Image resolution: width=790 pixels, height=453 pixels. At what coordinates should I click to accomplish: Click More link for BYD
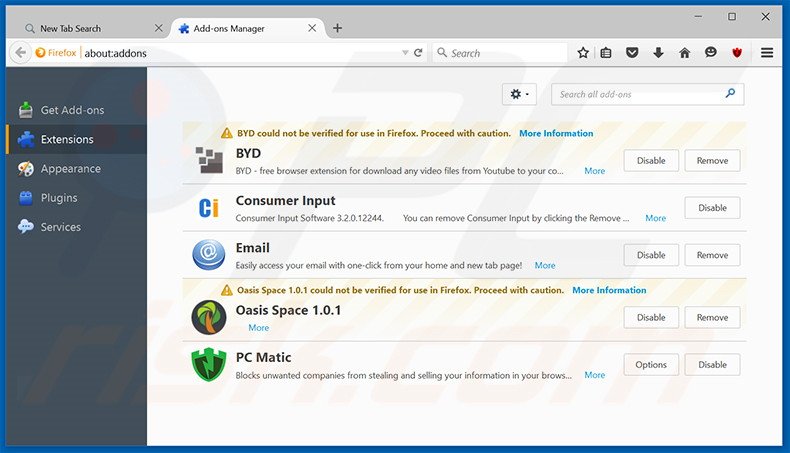(595, 171)
